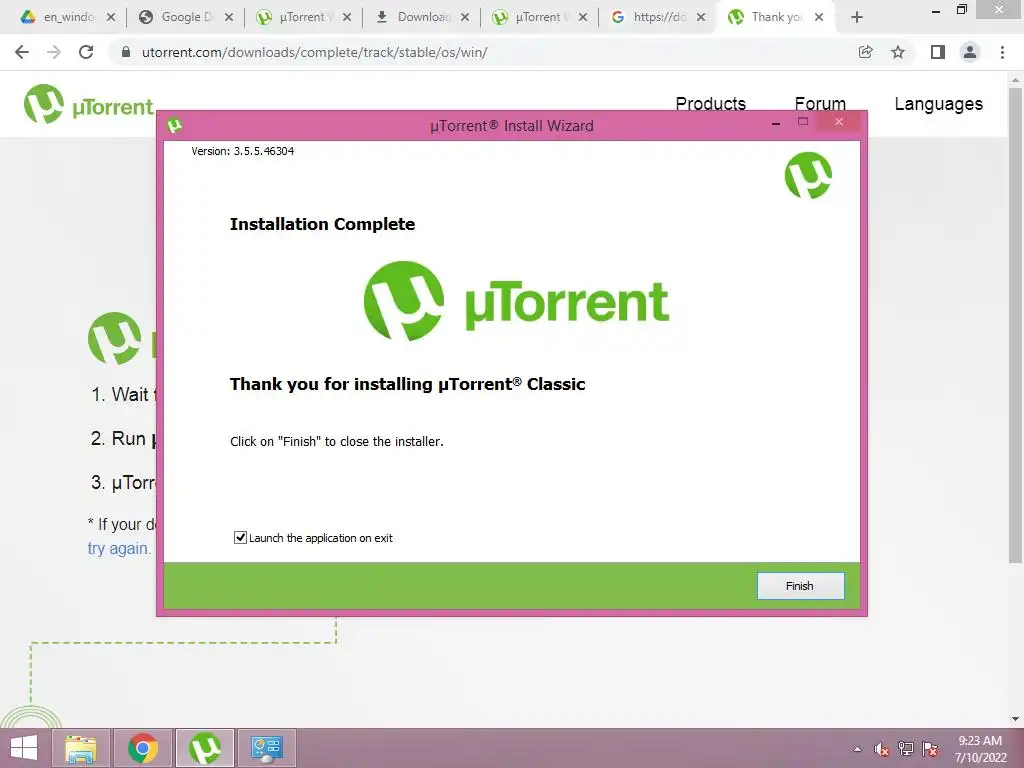Open the Action Center flag icon

click(x=930, y=749)
